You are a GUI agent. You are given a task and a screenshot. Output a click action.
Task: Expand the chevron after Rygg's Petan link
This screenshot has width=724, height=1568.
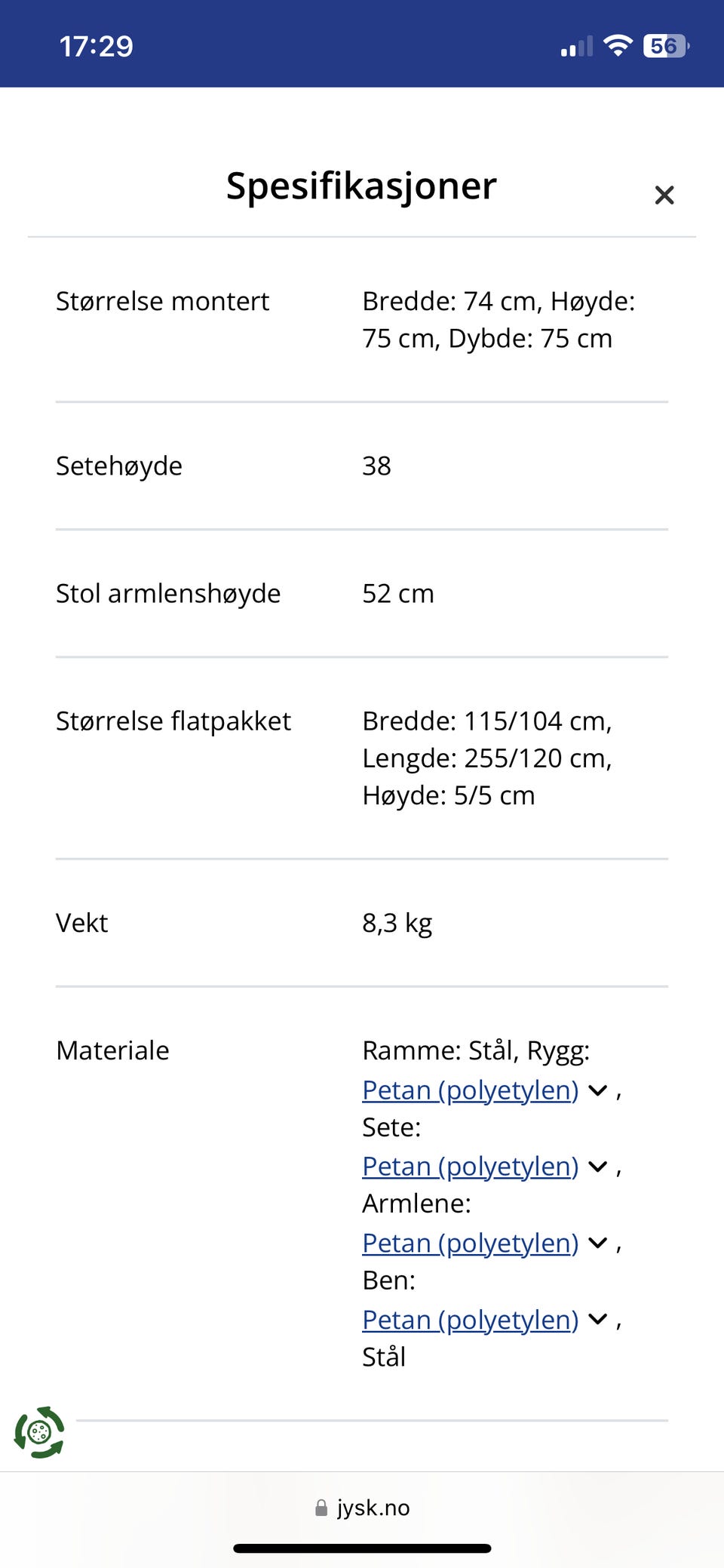click(598, 1090)
